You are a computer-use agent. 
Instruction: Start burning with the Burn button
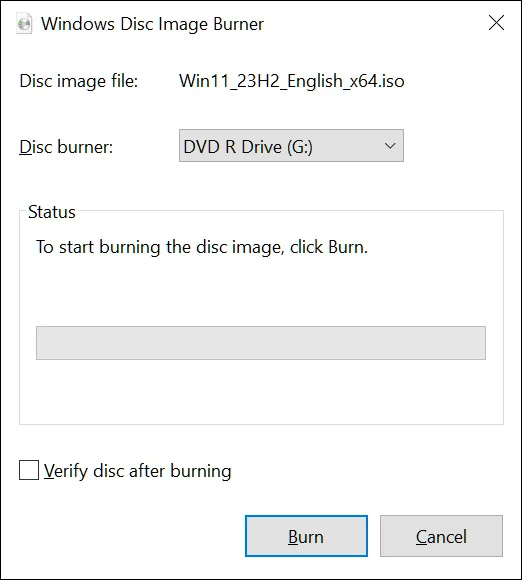306,536
